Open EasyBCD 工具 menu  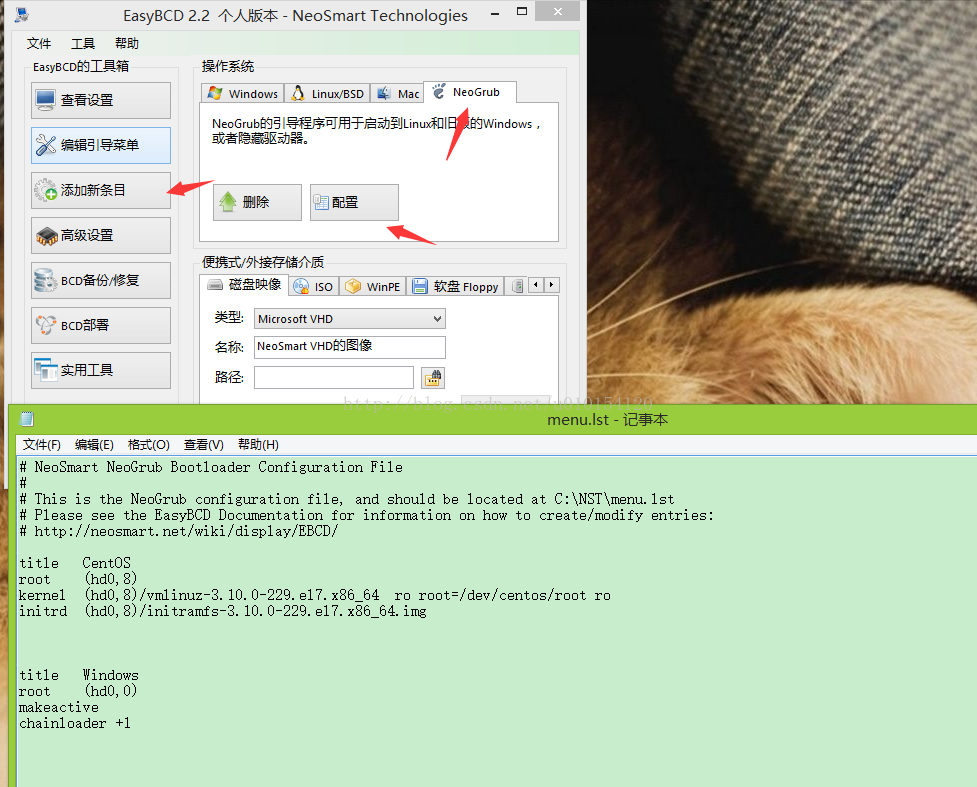coord(83,44)
